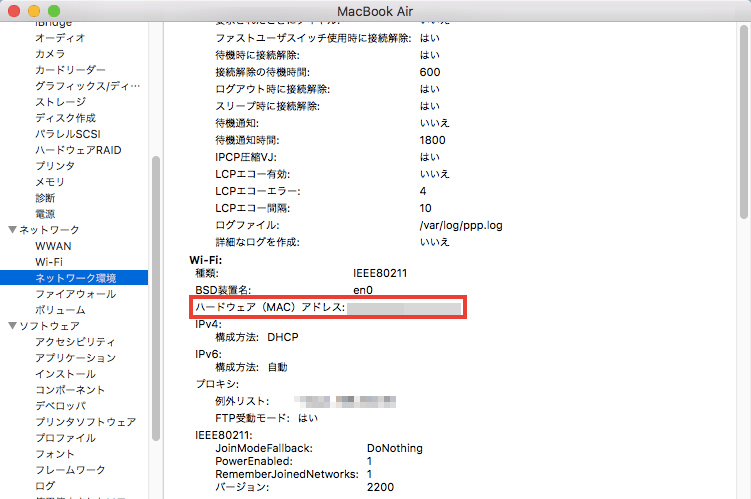Click the /var/log/ppp.log path value
Viewport: 751px width, 499px height.
point(461,225)
